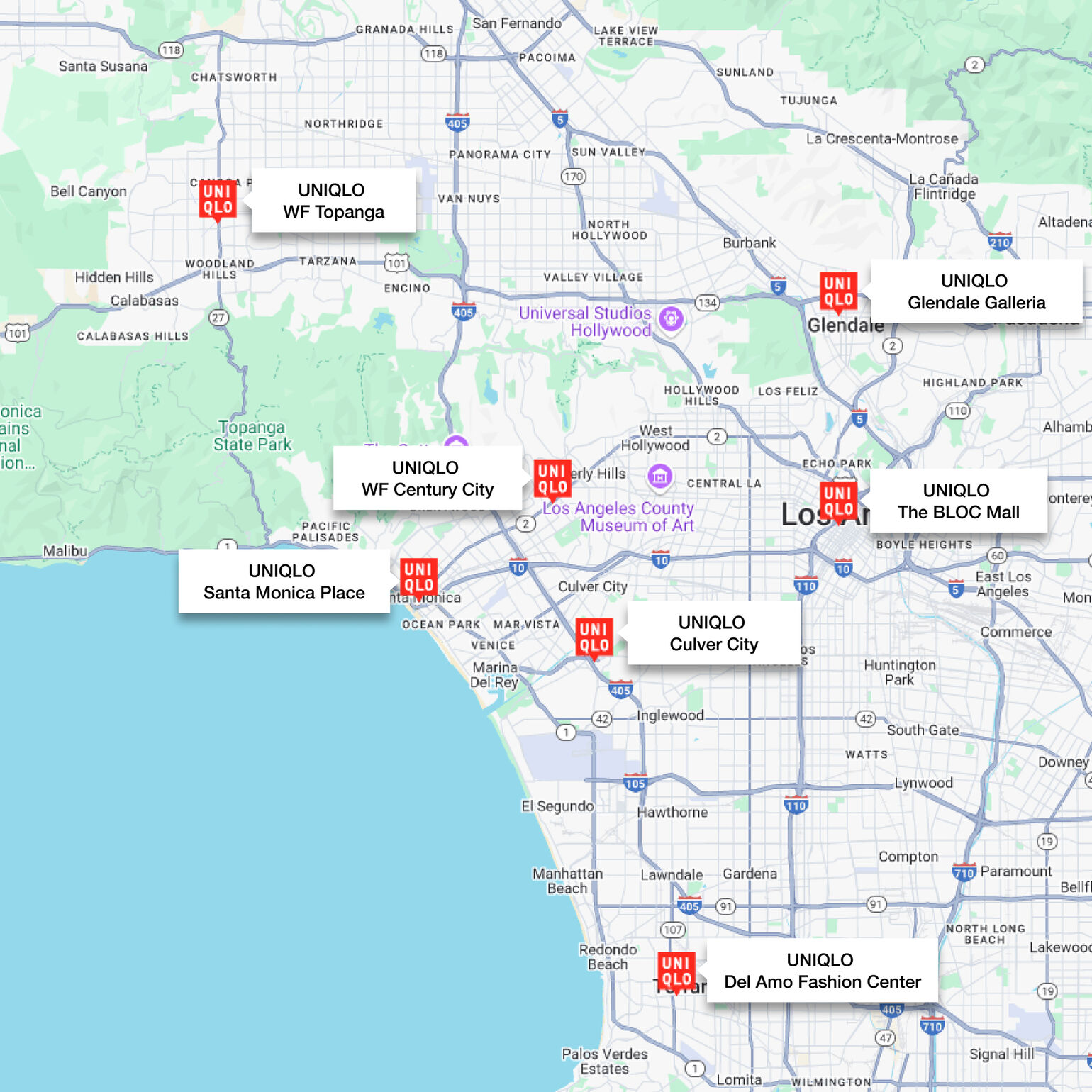Click the UNIQLO The BLOC Mall pin
Screen dimensions: 1092x1092
[838, 501]
